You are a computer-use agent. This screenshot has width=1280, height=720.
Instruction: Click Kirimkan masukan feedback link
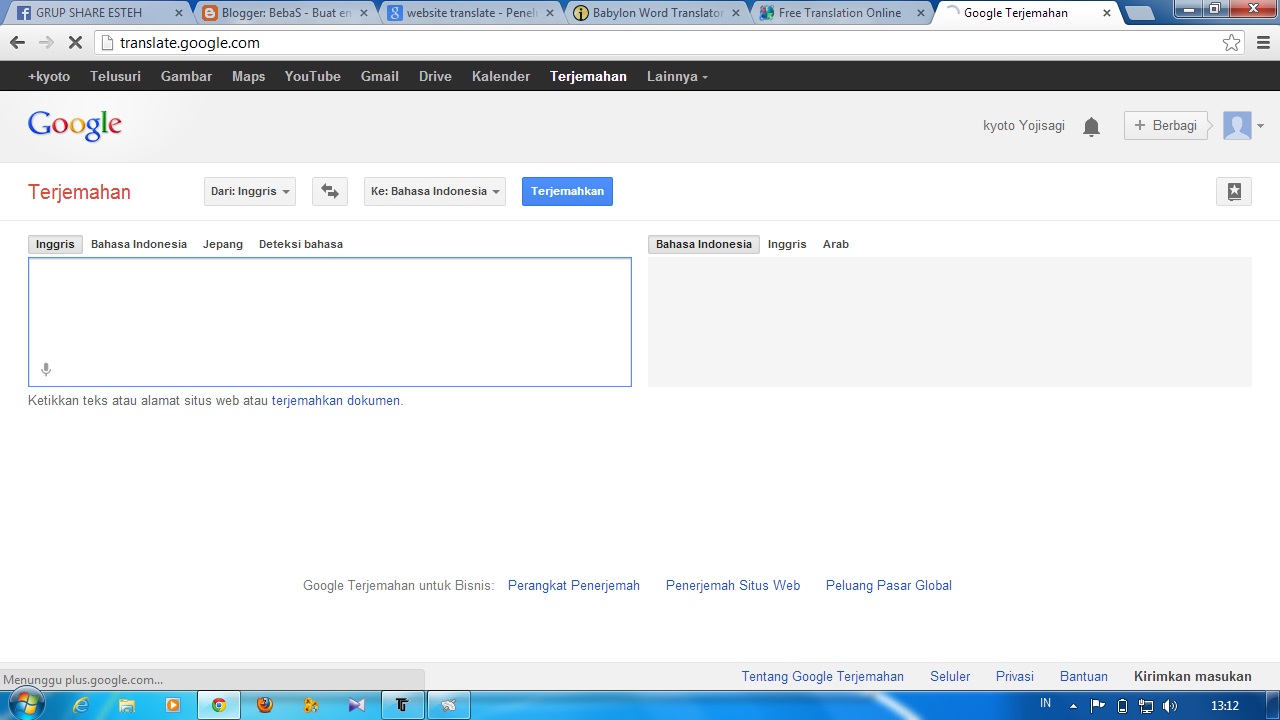point(1193,676)
